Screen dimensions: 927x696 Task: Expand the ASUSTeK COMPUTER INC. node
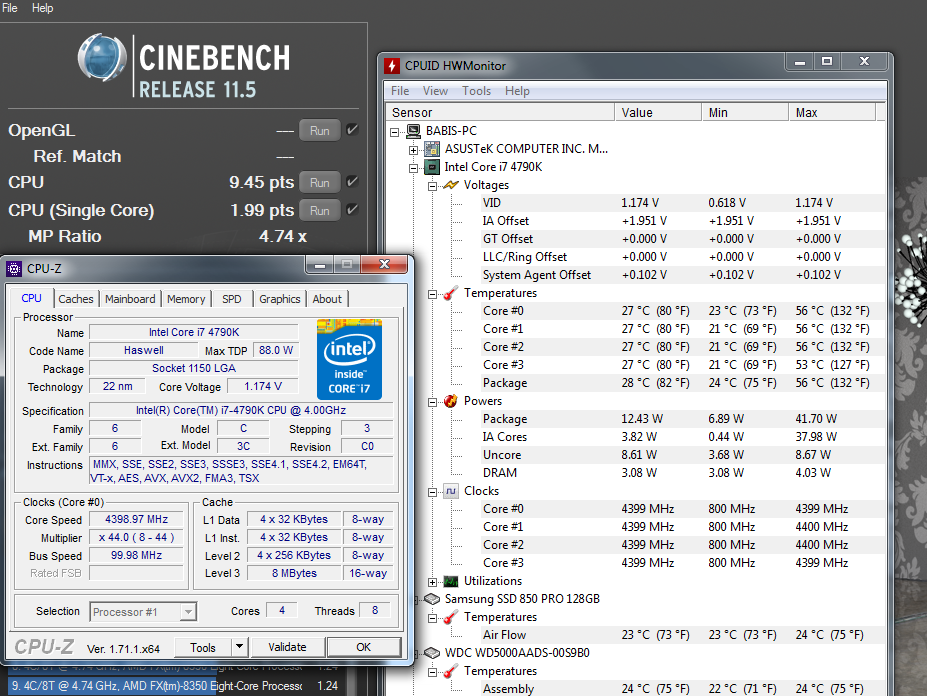tap(414, 150)
